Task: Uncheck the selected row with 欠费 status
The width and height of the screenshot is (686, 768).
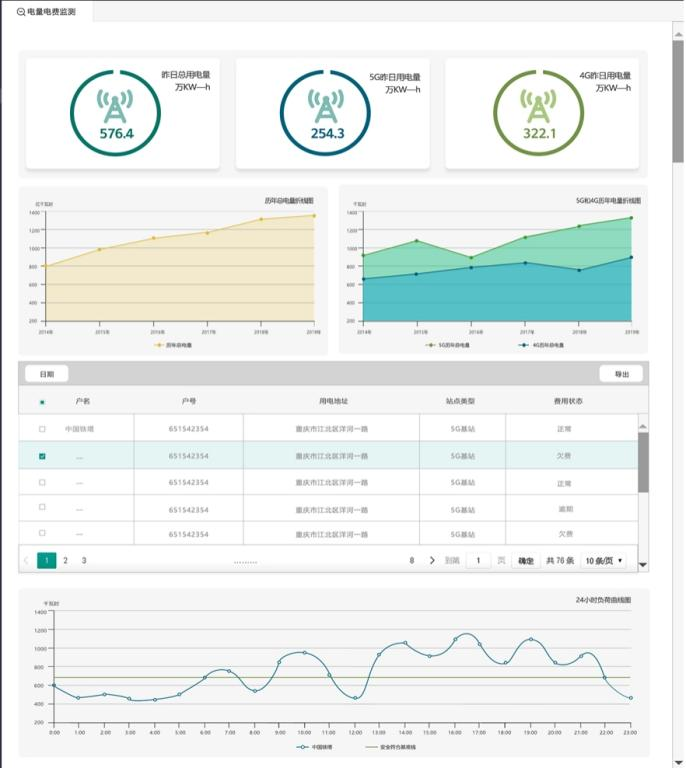Action: click(x=42, y=456)
